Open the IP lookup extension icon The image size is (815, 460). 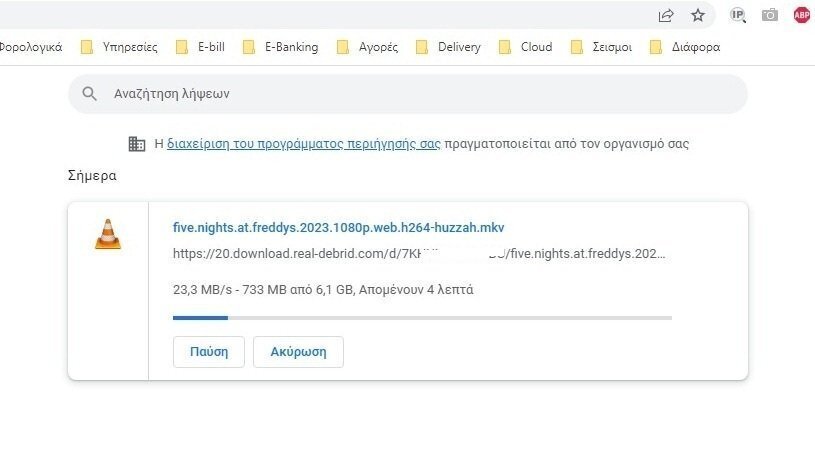point(738,16)
